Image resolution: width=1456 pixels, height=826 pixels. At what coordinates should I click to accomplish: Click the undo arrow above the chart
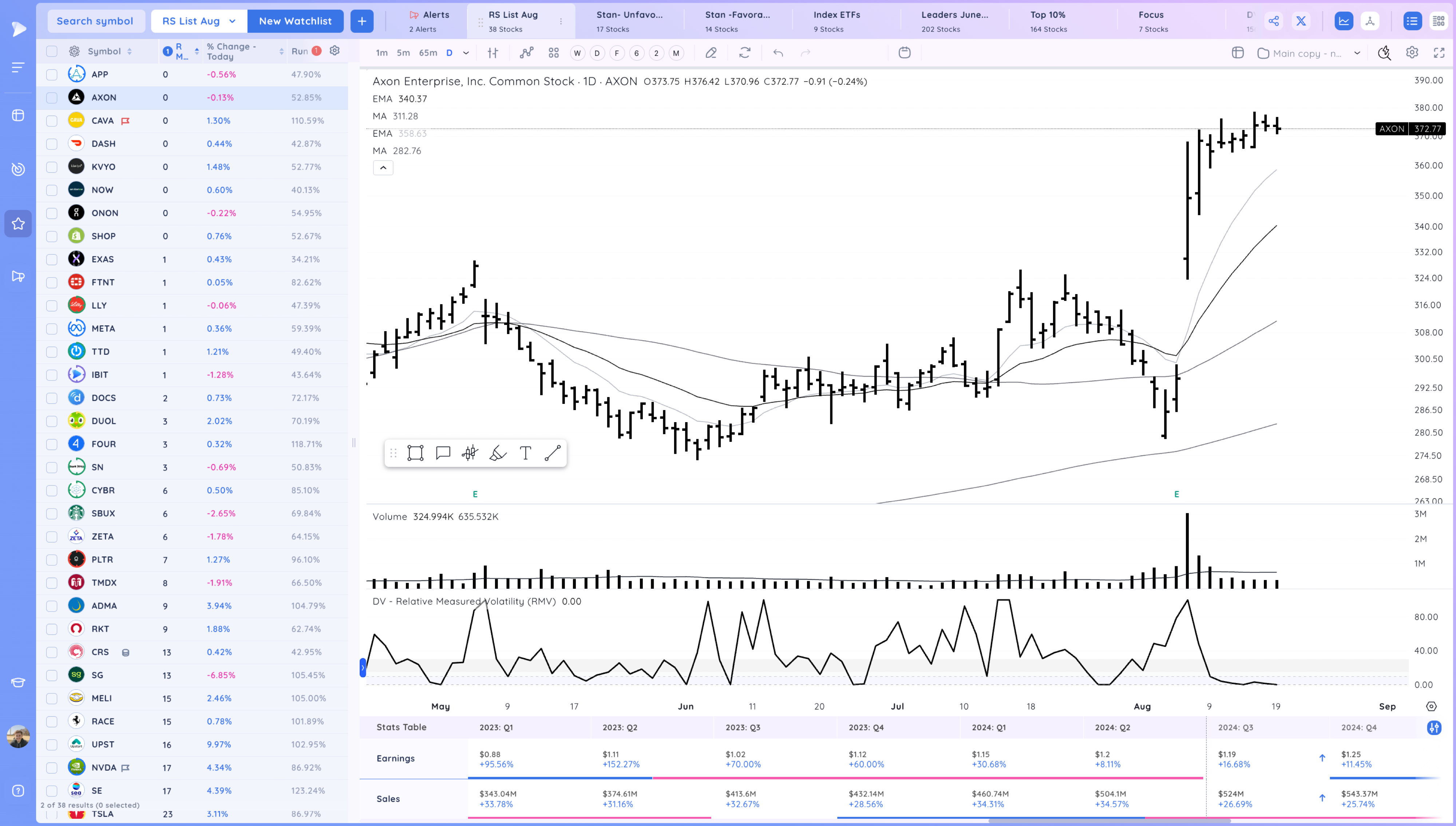tap(778, 53)
